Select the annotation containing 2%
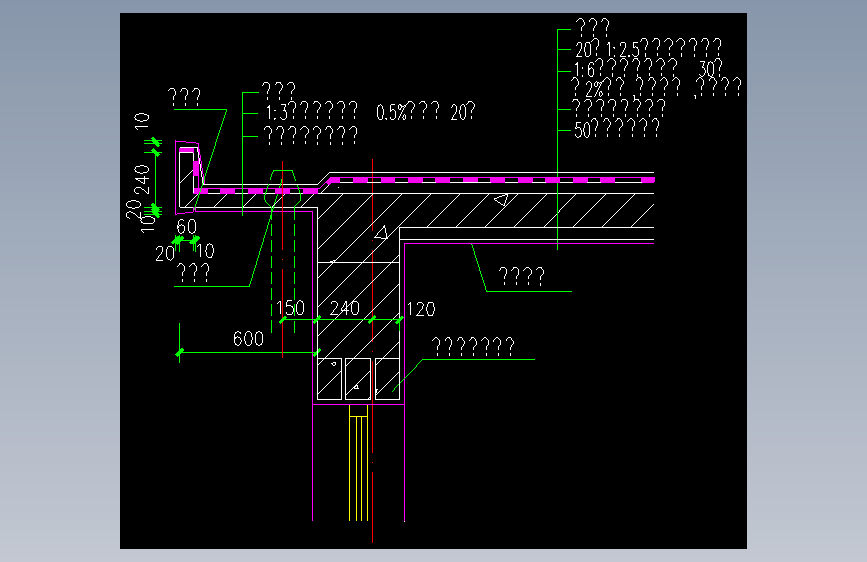The width and height of the screenshot is (867, 562). click(656, 87)
